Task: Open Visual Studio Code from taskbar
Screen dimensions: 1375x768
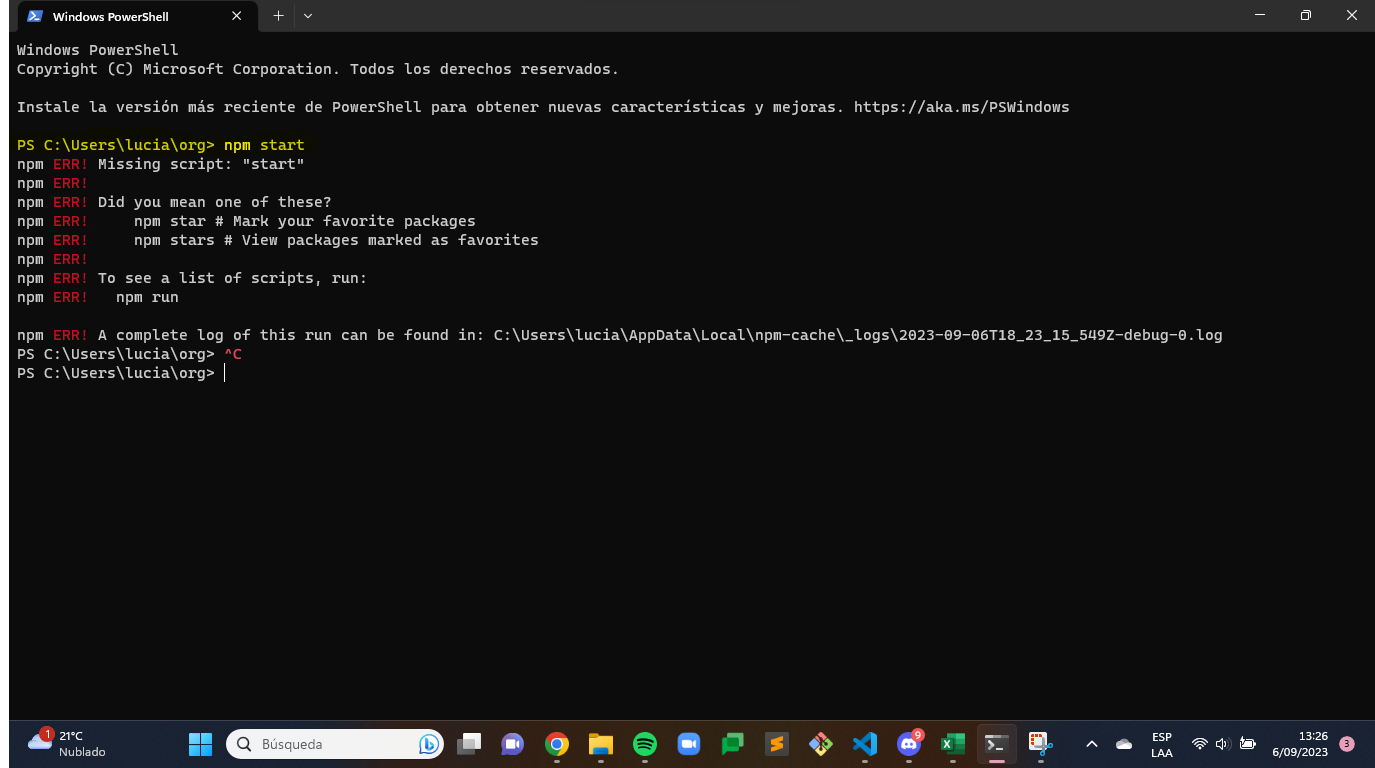Action: 865,744
